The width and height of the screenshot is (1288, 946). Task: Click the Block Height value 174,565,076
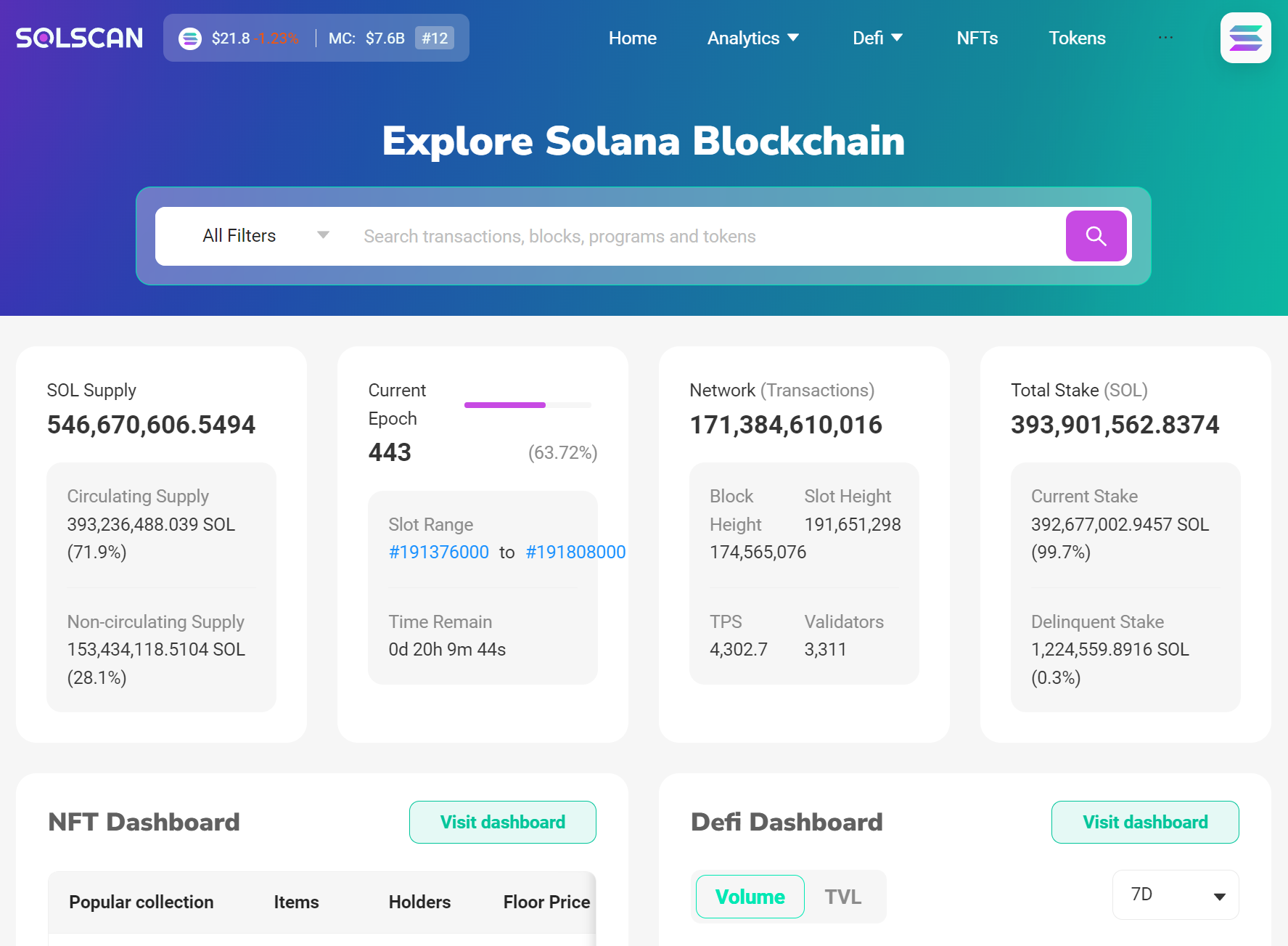(x=758, y=552)
